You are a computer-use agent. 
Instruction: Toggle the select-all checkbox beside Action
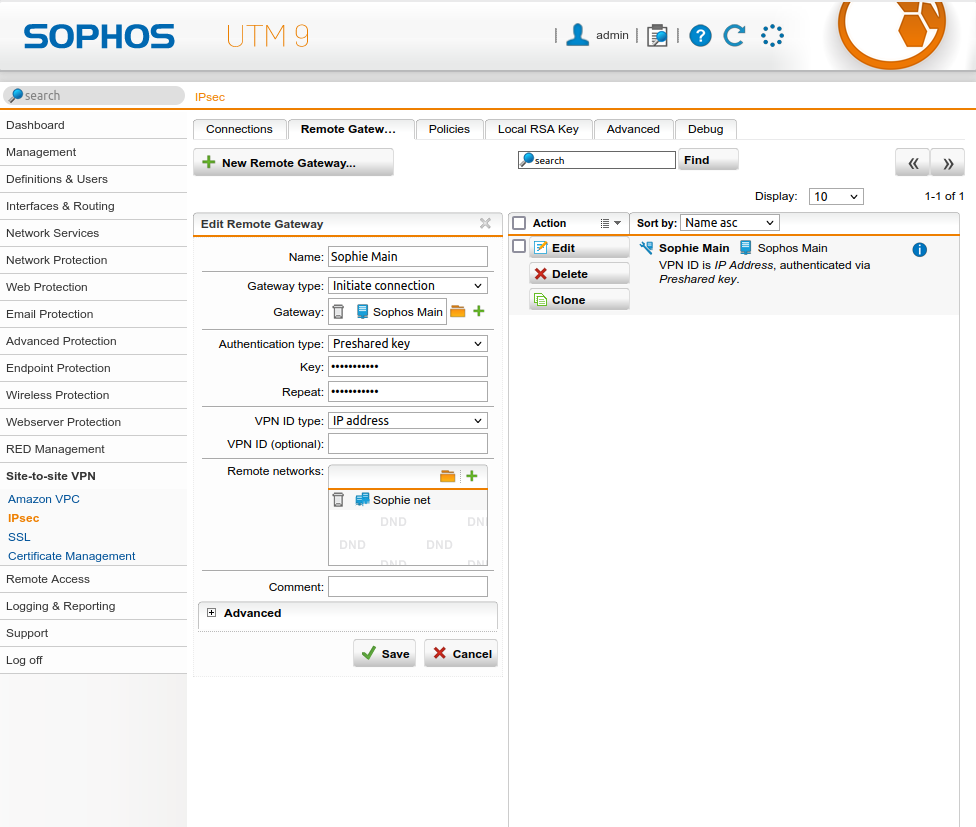519,223
